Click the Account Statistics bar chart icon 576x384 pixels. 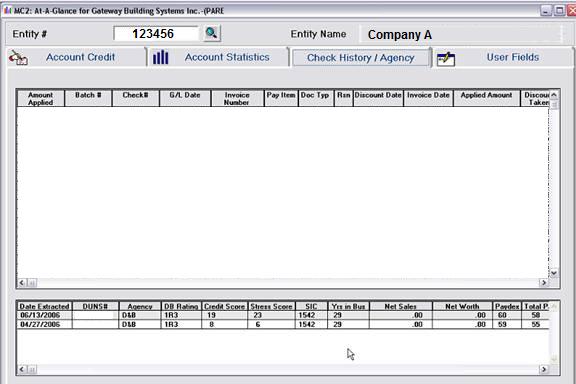(161, 57)
